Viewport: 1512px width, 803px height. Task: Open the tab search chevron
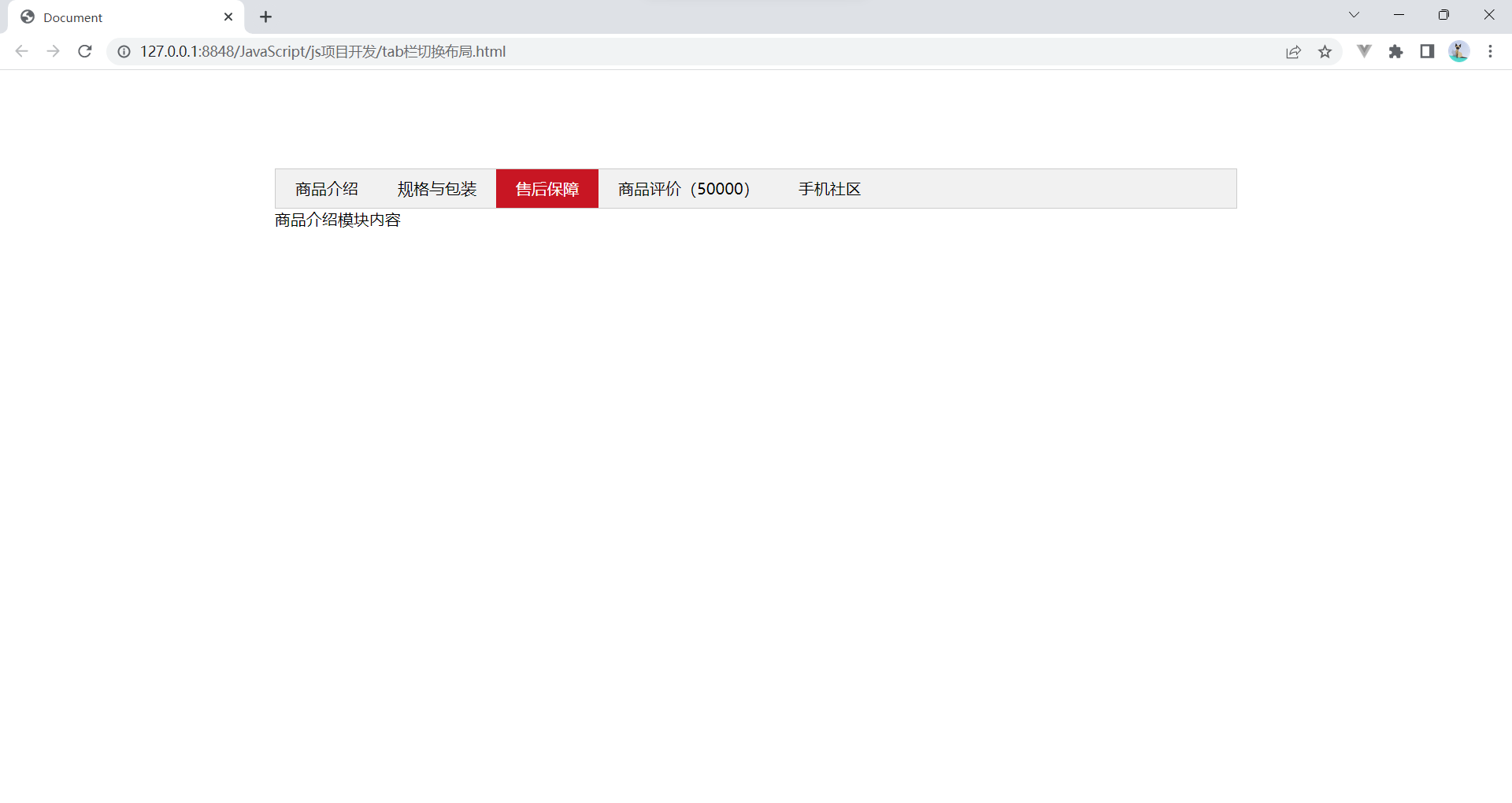[1354, 14]
